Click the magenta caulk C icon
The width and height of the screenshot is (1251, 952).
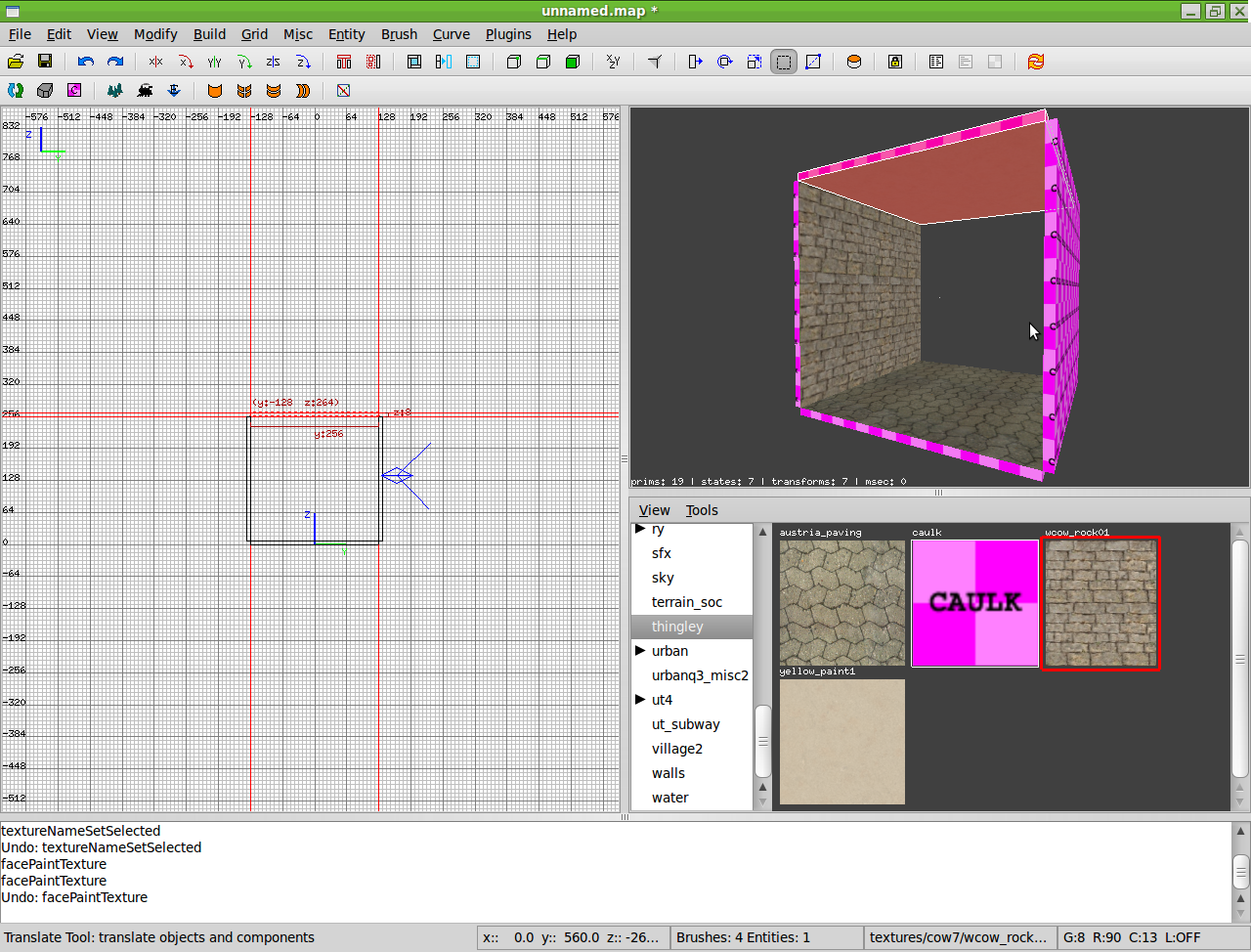click(x=74, y=90)
